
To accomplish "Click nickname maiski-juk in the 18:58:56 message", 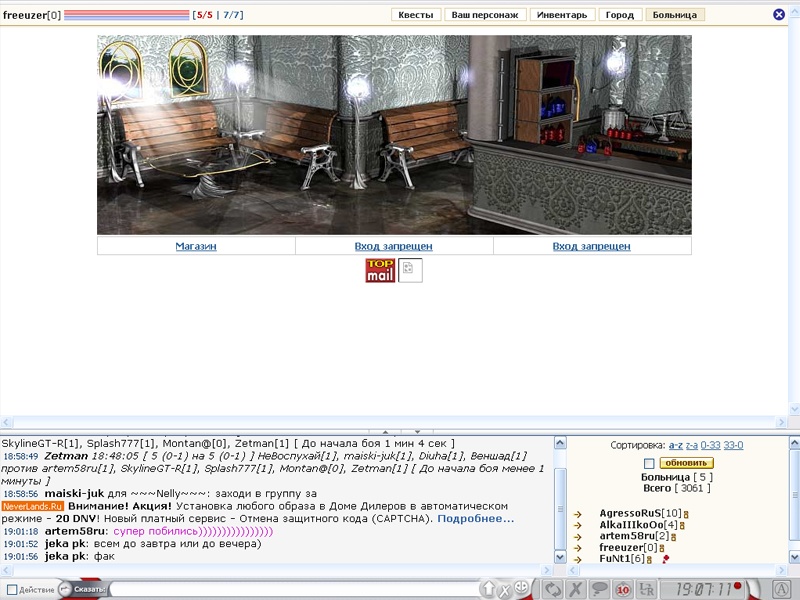I will click(x=74, y=493).
